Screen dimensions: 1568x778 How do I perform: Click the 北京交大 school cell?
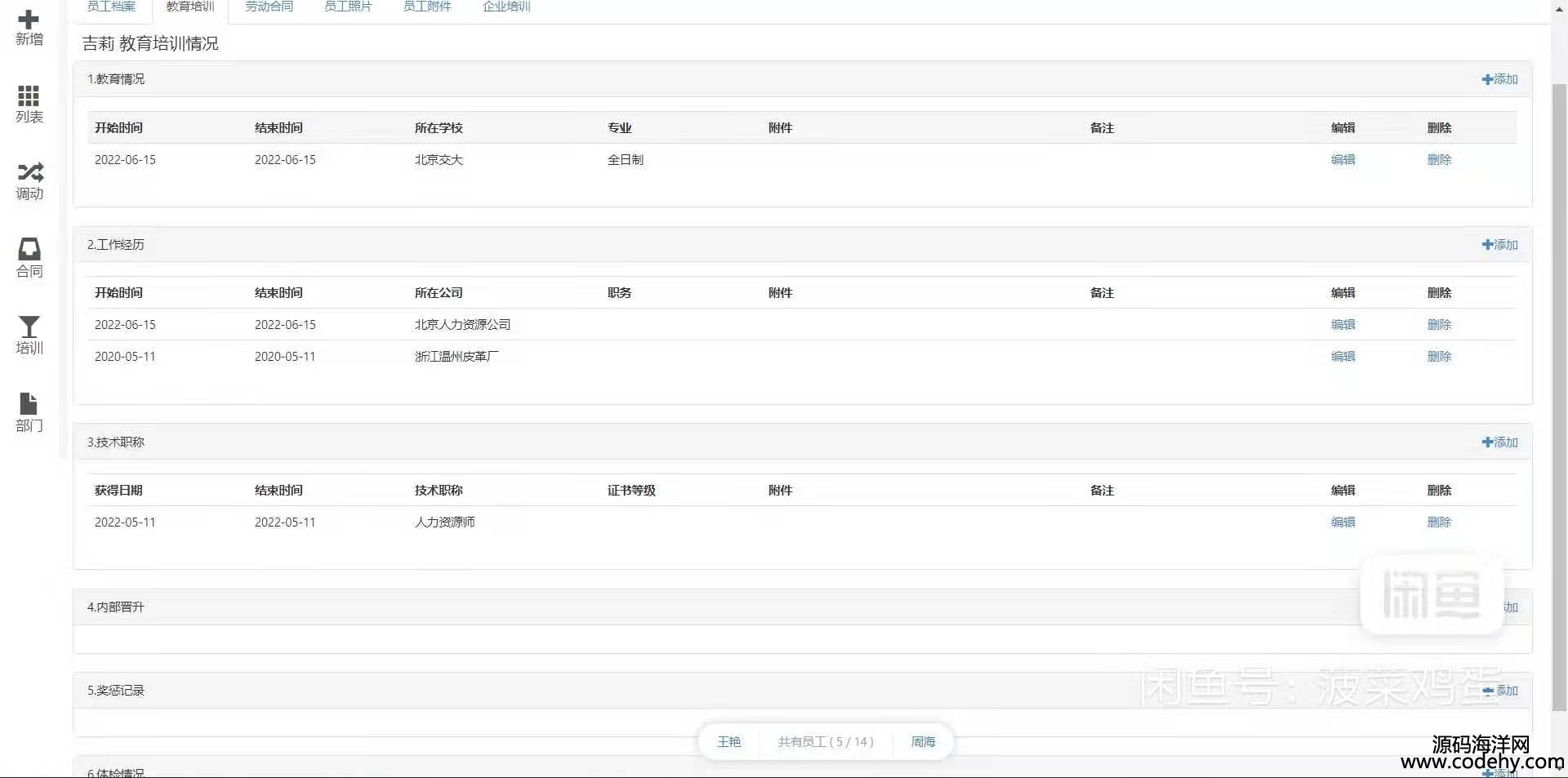(439, 160)
